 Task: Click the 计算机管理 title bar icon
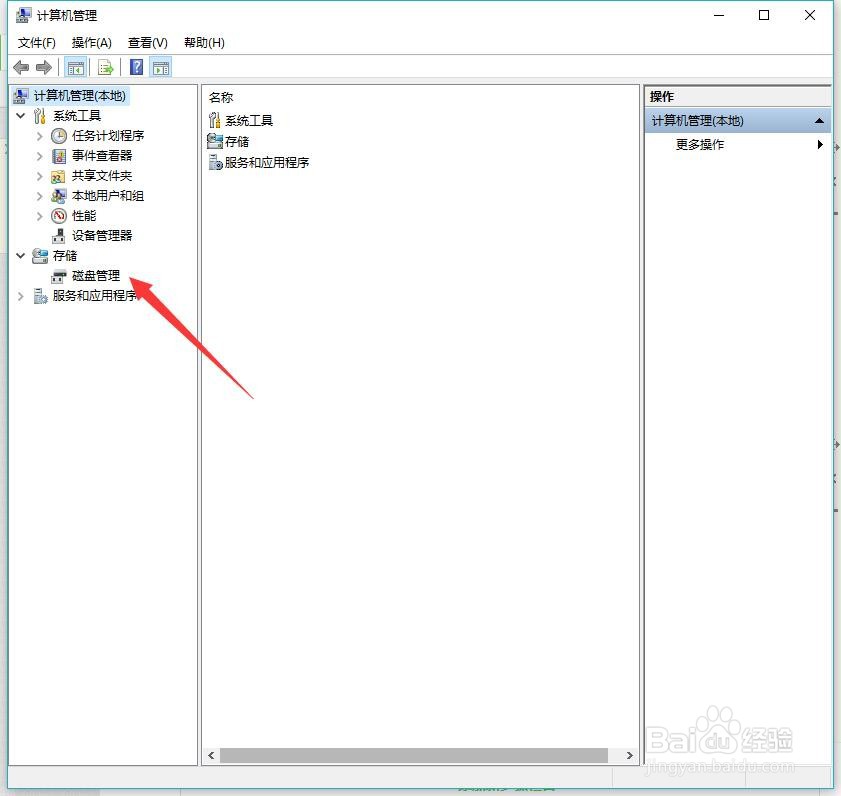(23, 16)
